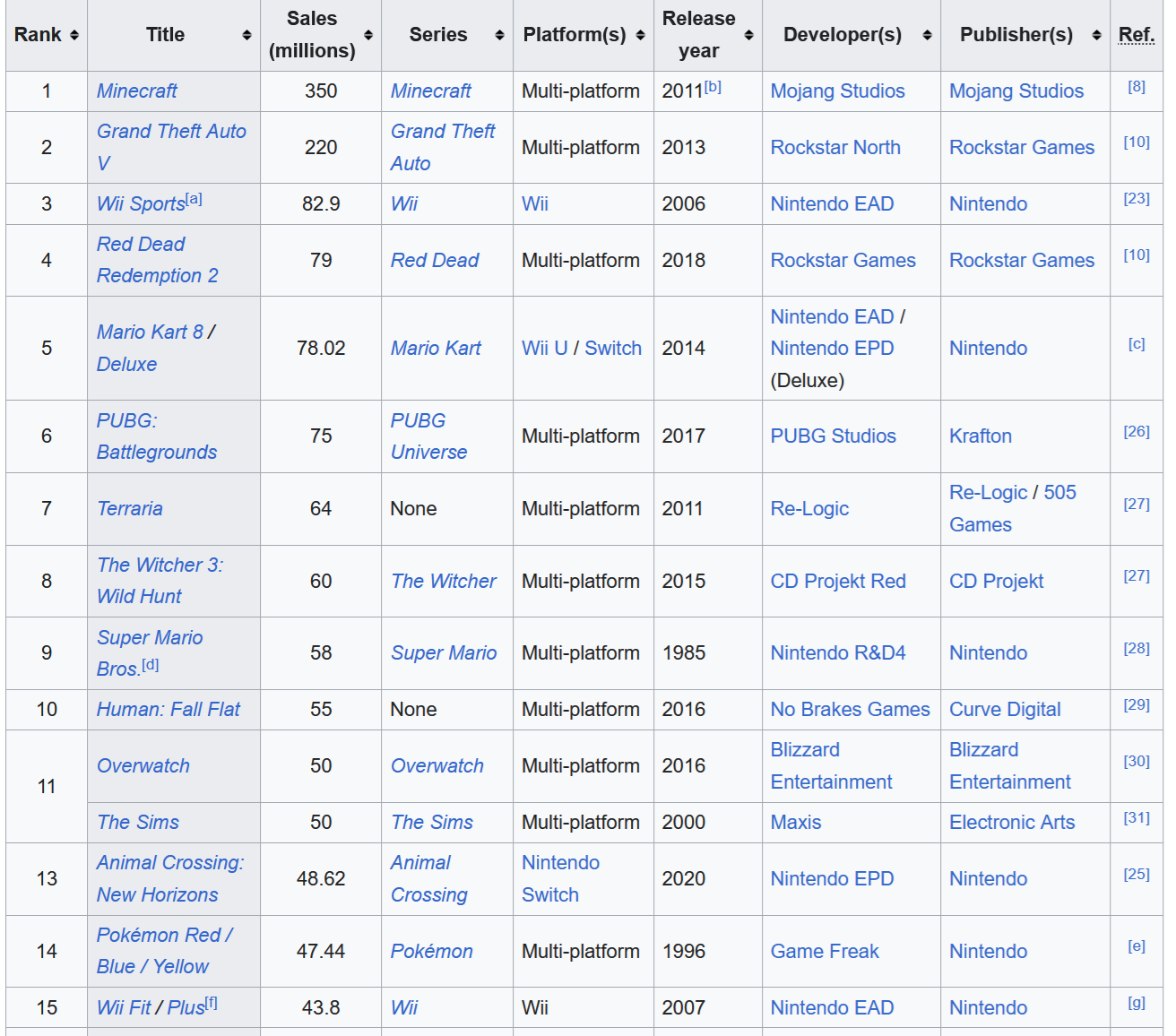1176x1036 pixels.
Task: Open the Curve Digital publisher link
Action: click(1005, 710)
